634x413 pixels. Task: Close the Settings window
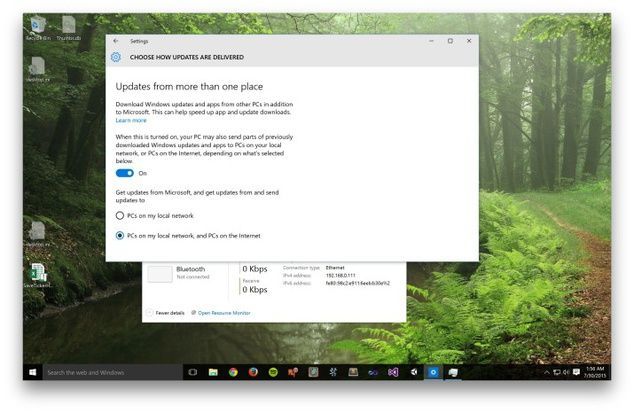pyautogui.click(x=469, y=41)
